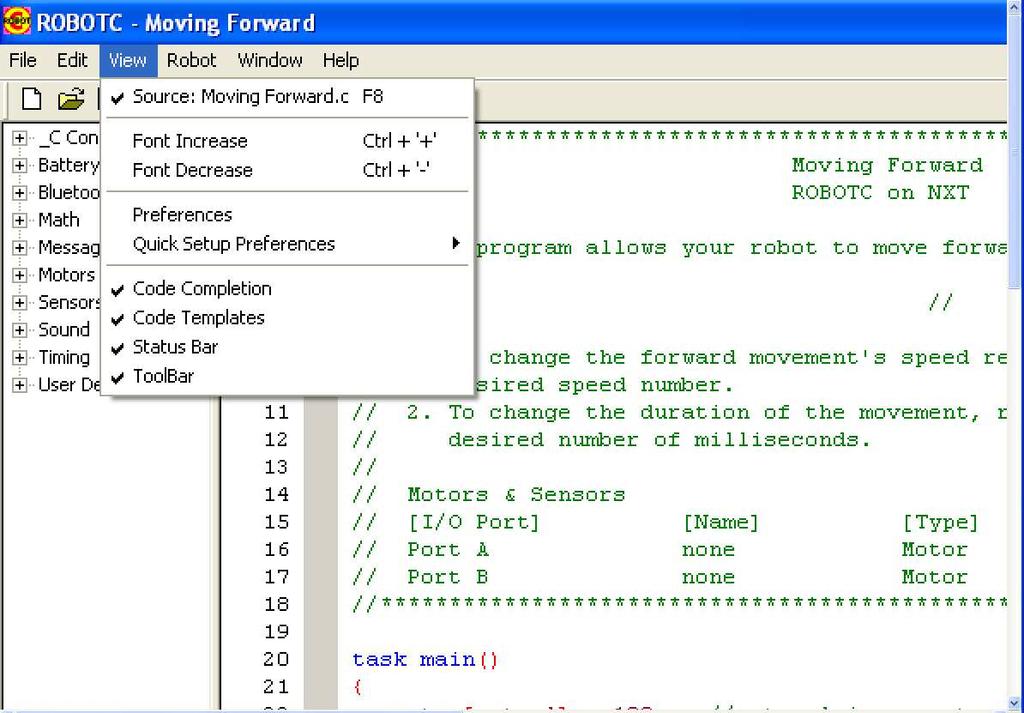
Task: Click the Open File folder icon
Action: (x=71, y=99)
